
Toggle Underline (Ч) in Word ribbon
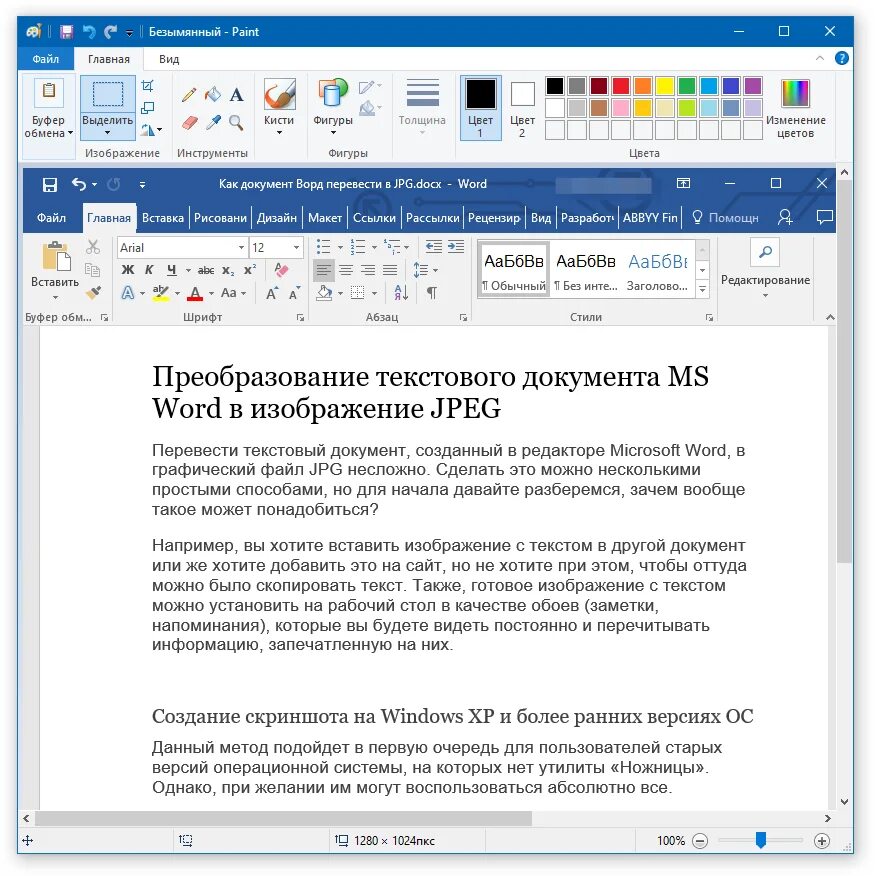click(x=172, y=270)
